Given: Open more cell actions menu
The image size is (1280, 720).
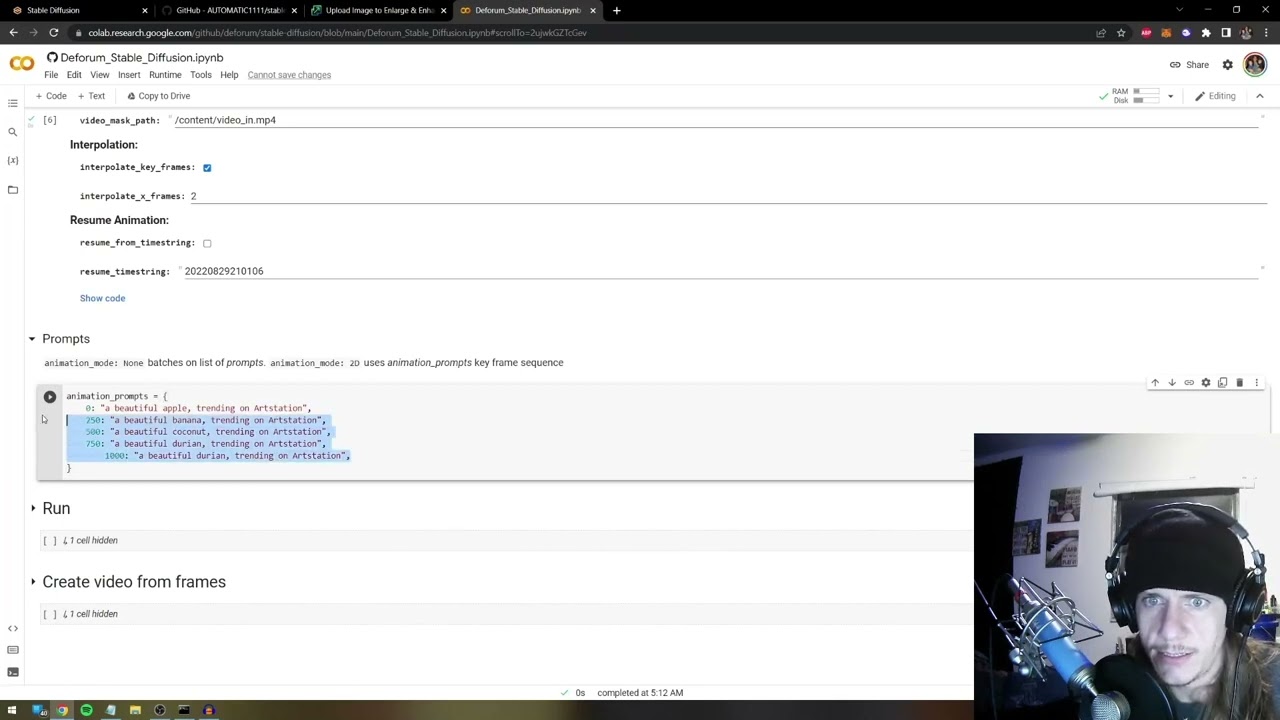Looking at the screenshot, I should 1257,383.
